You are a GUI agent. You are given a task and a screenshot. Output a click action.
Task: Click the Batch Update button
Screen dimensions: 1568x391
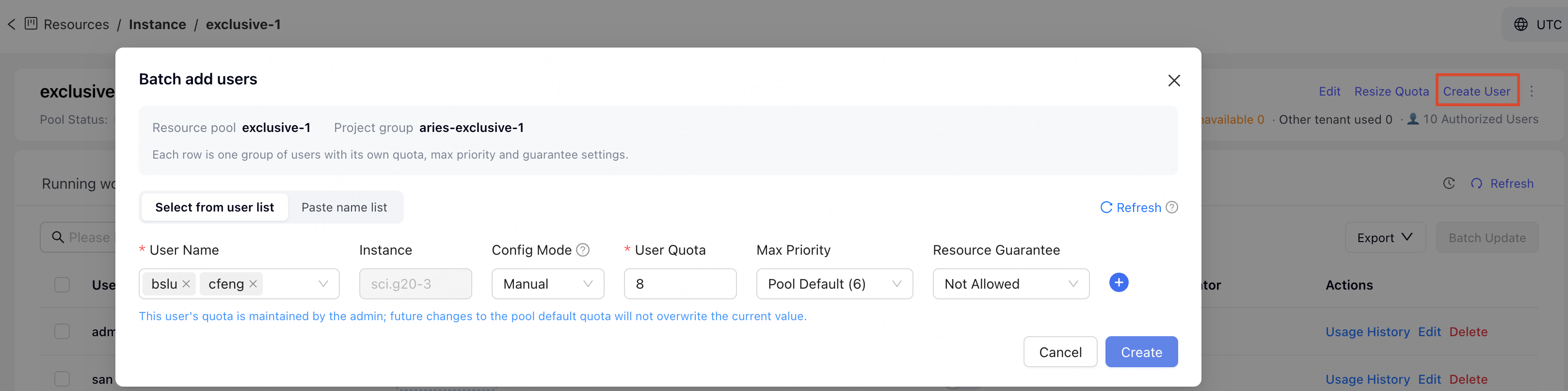[x=1487, y=238]
